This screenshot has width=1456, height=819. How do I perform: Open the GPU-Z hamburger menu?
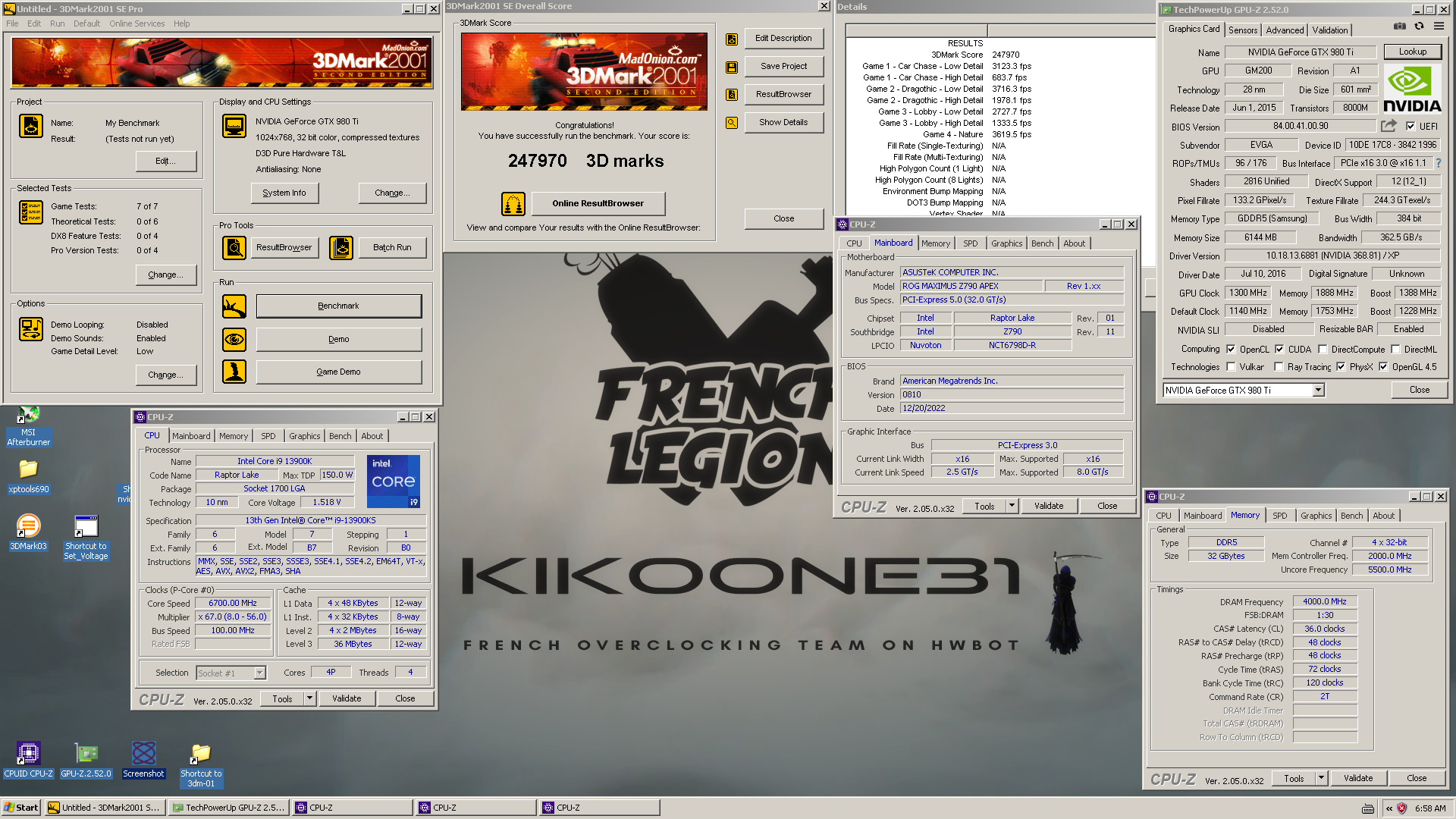pos(1439,27)
